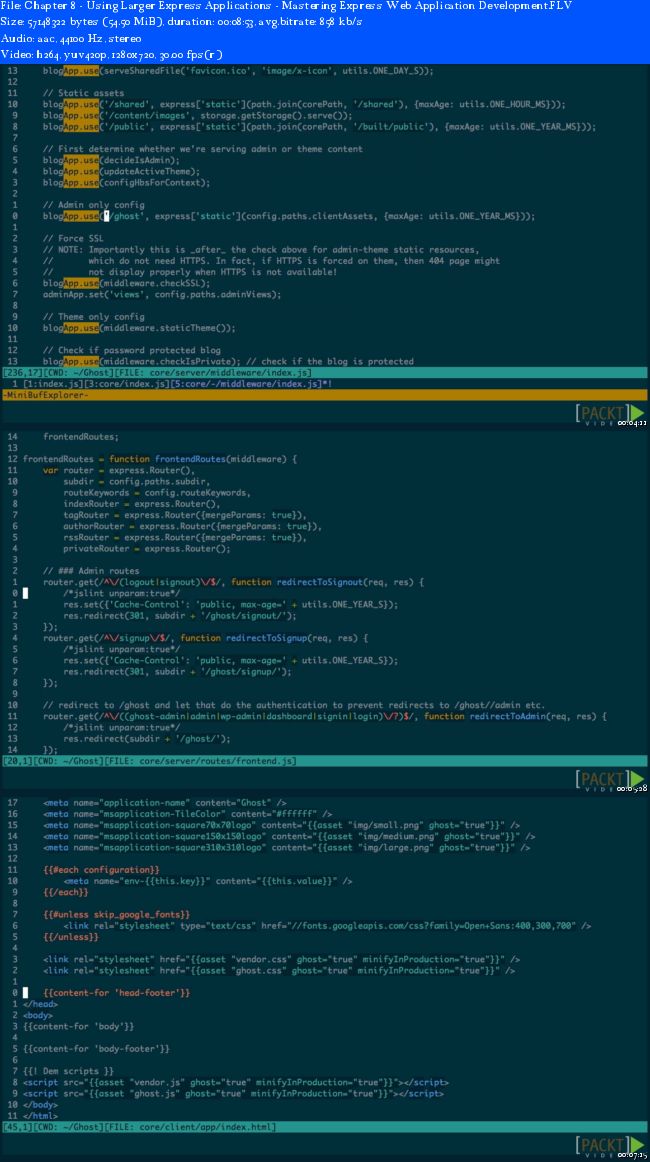650x1162 pixels.
Task: Click the {{#unless skip_google_fonts}} line
Action: (x=116, y=914)
